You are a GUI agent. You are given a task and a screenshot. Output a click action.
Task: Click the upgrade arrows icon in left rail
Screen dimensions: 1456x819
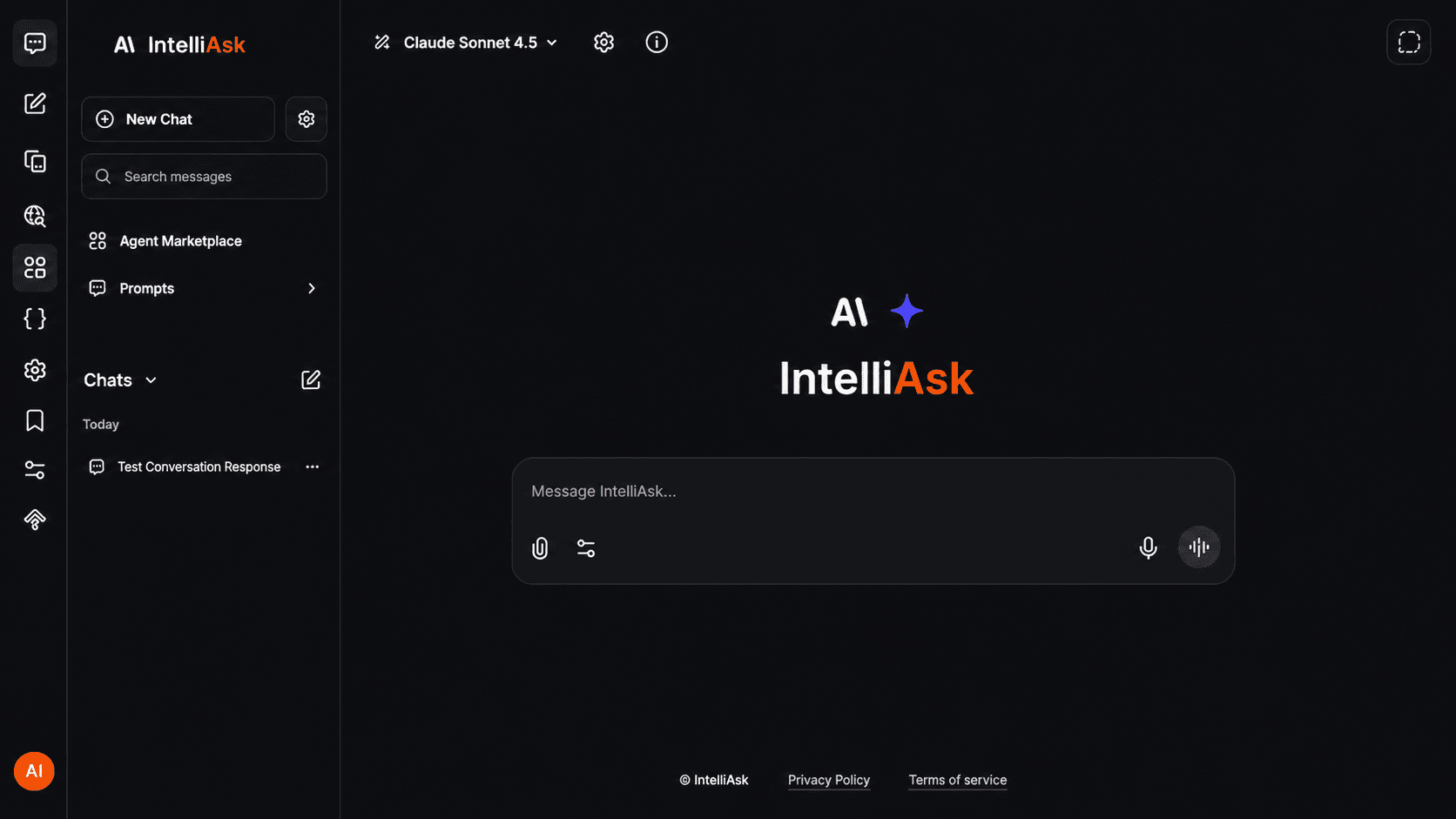click(35, 520)
